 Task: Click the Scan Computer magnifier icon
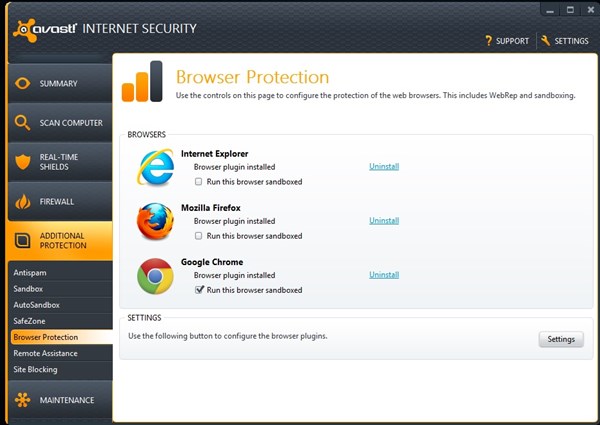pyautogui.click(x=22, y=123)
